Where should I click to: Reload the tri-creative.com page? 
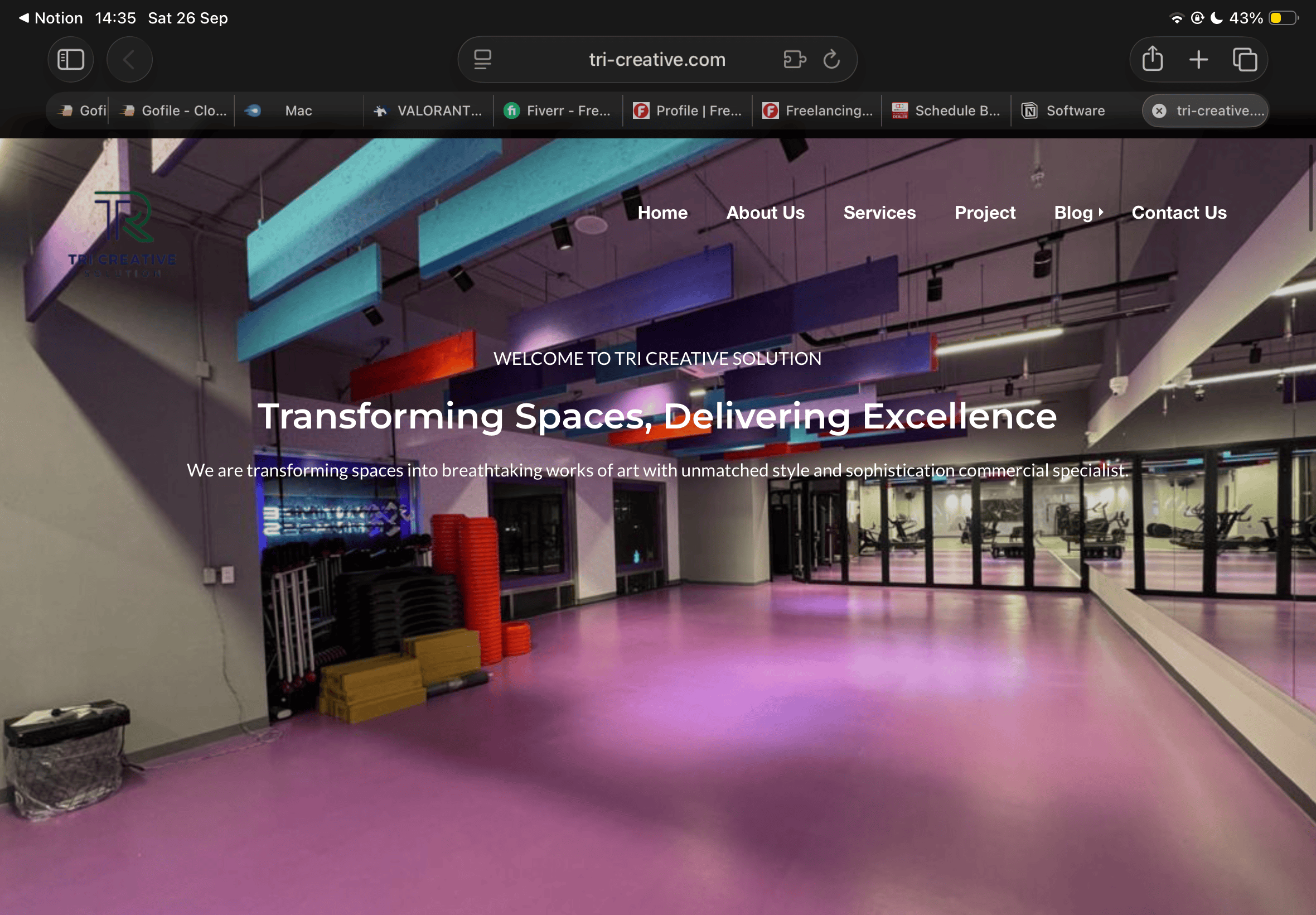831,59
